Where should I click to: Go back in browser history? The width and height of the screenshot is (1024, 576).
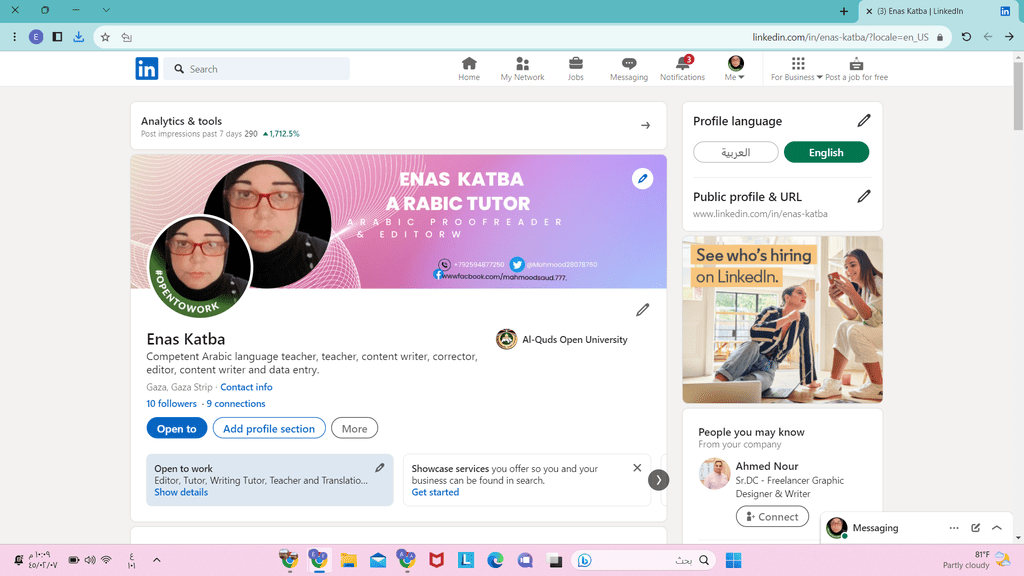coord(1009,37)
